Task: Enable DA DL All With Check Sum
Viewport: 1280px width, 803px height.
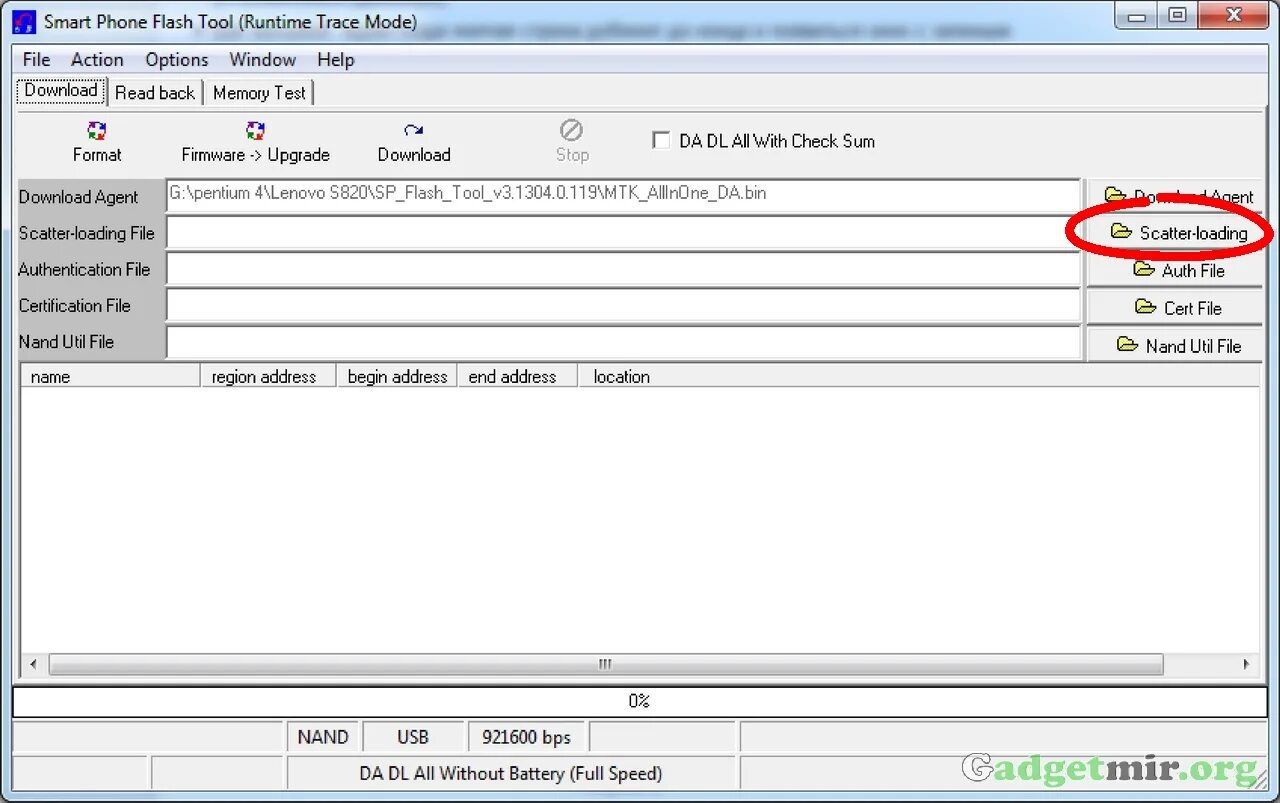Action: (661, 141)
